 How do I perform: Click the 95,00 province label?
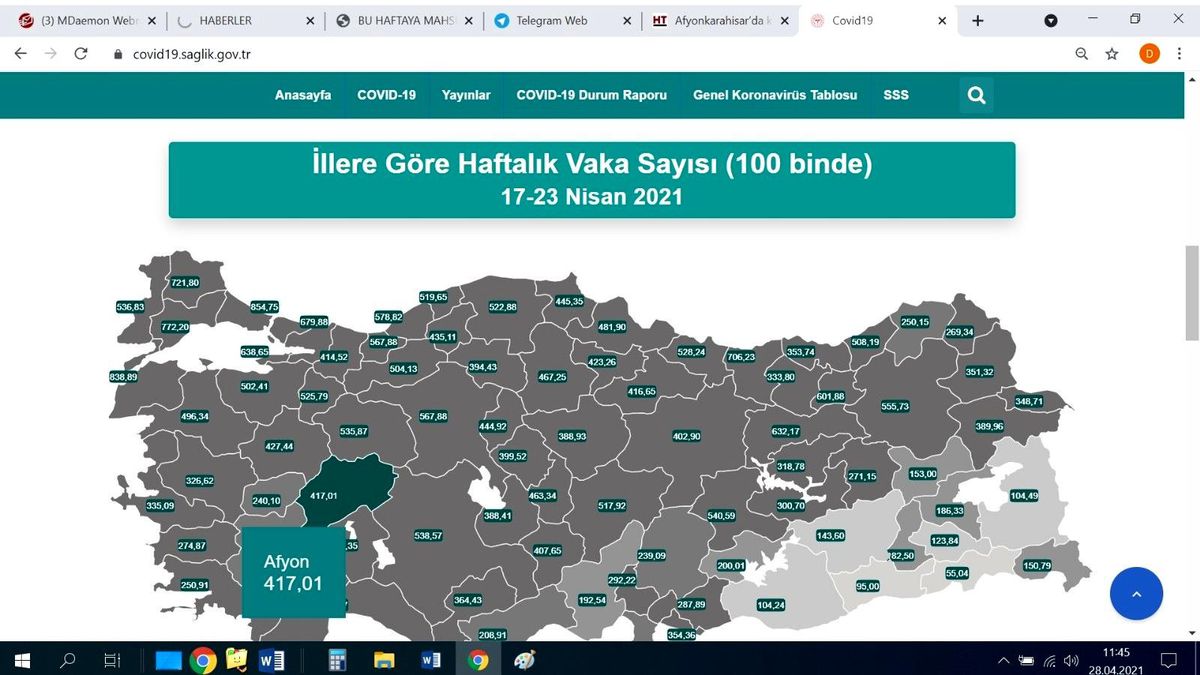click(x=867, y=586)
